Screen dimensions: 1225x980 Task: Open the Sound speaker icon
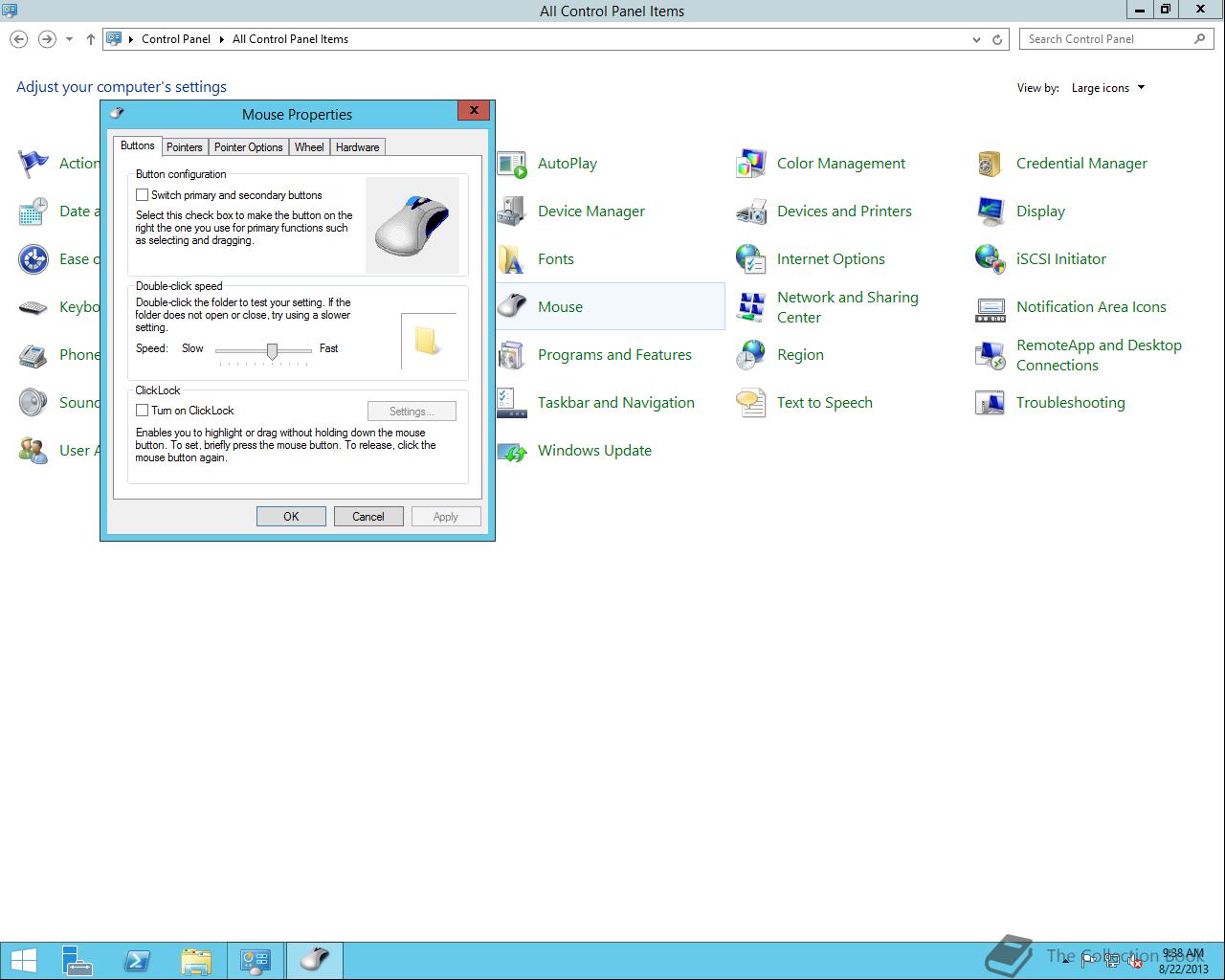point(33,403)
